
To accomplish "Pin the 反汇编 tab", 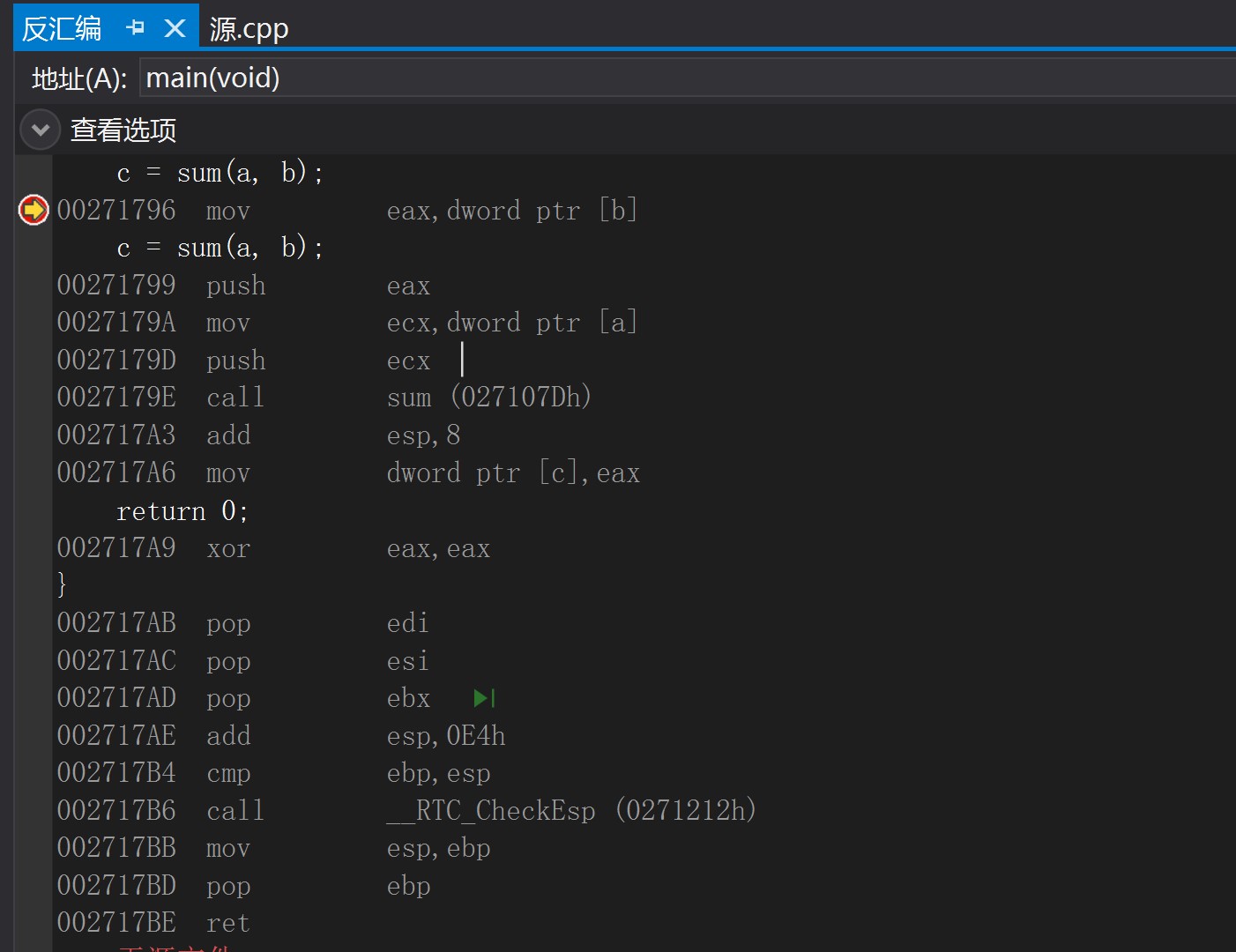I will coord(135,28).
